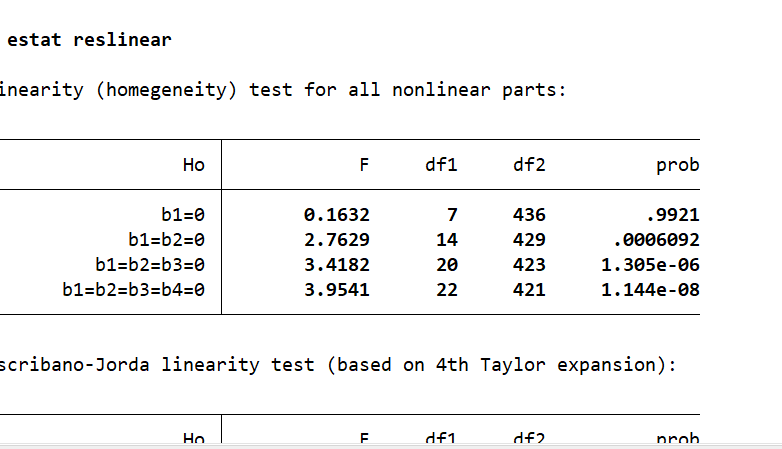This screenshot has height=449, width=782.
Task: Click the probability value 1.144e-08
Action: coord(650,290)
